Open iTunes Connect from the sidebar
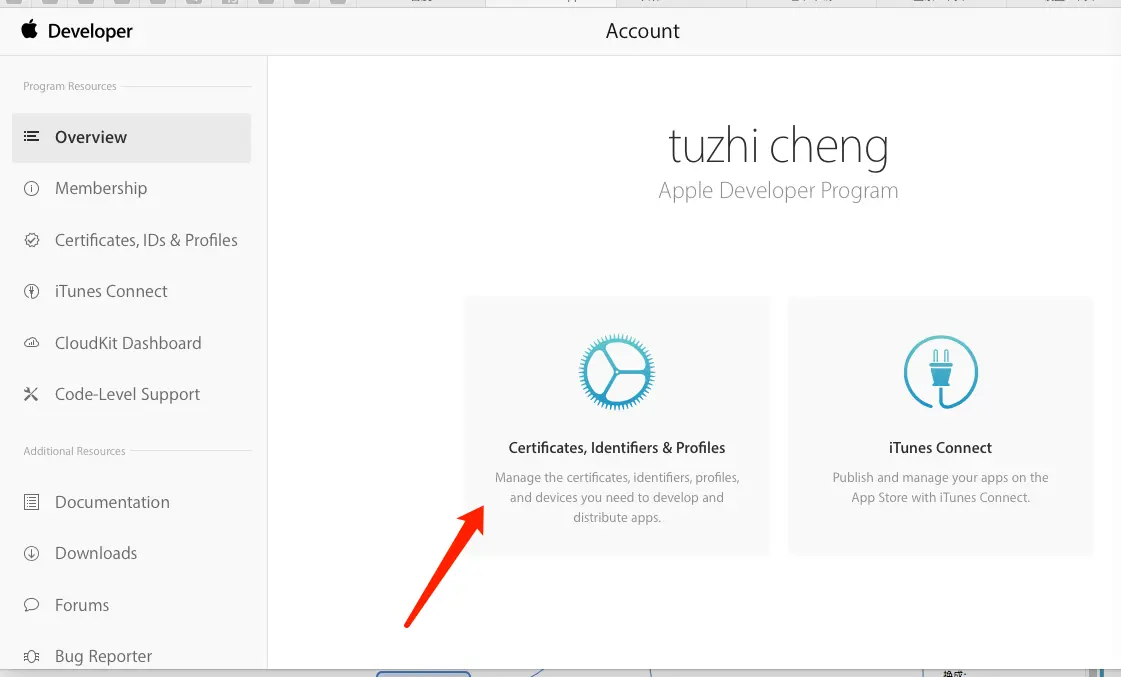This screenshot has height=677, width=1121. [111, 291]
